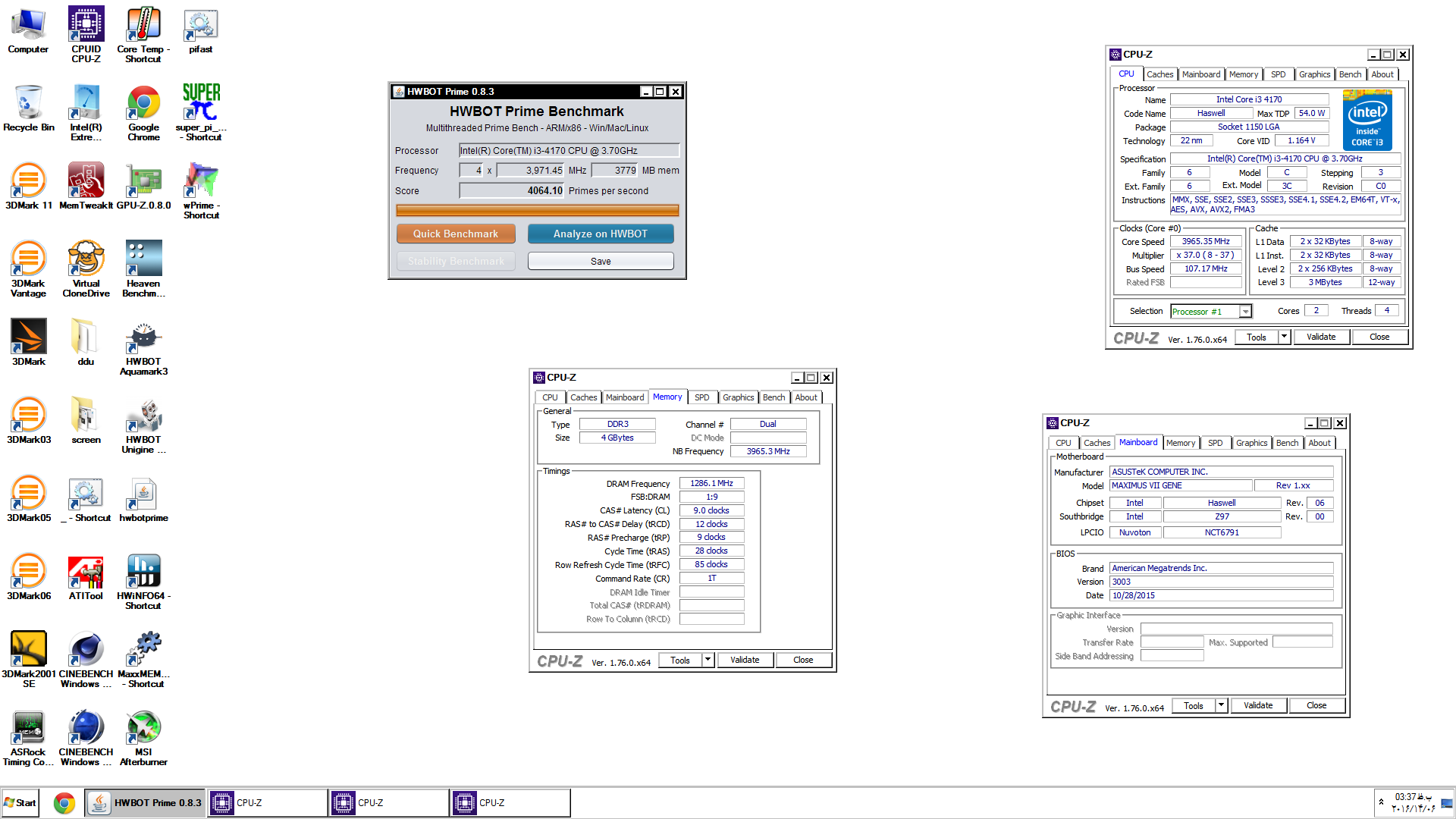The image size is (1456, 819).
Task: Click Quick Benchmark in HWBOT Prime
Action: coord(456,234)
